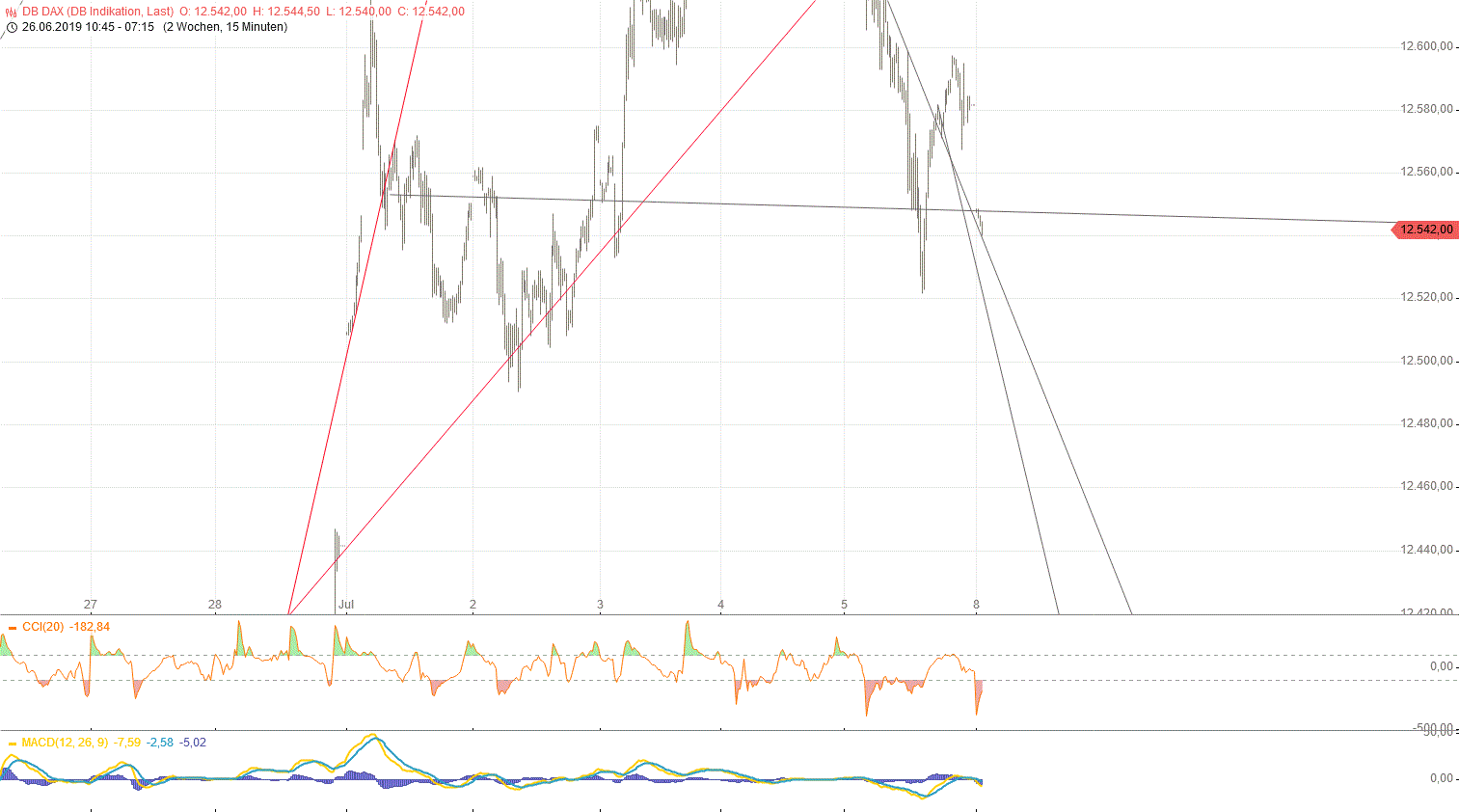Click the 12.440,00 price axis label
This screenshot has width=1459, height=812.
point(1426,550)
